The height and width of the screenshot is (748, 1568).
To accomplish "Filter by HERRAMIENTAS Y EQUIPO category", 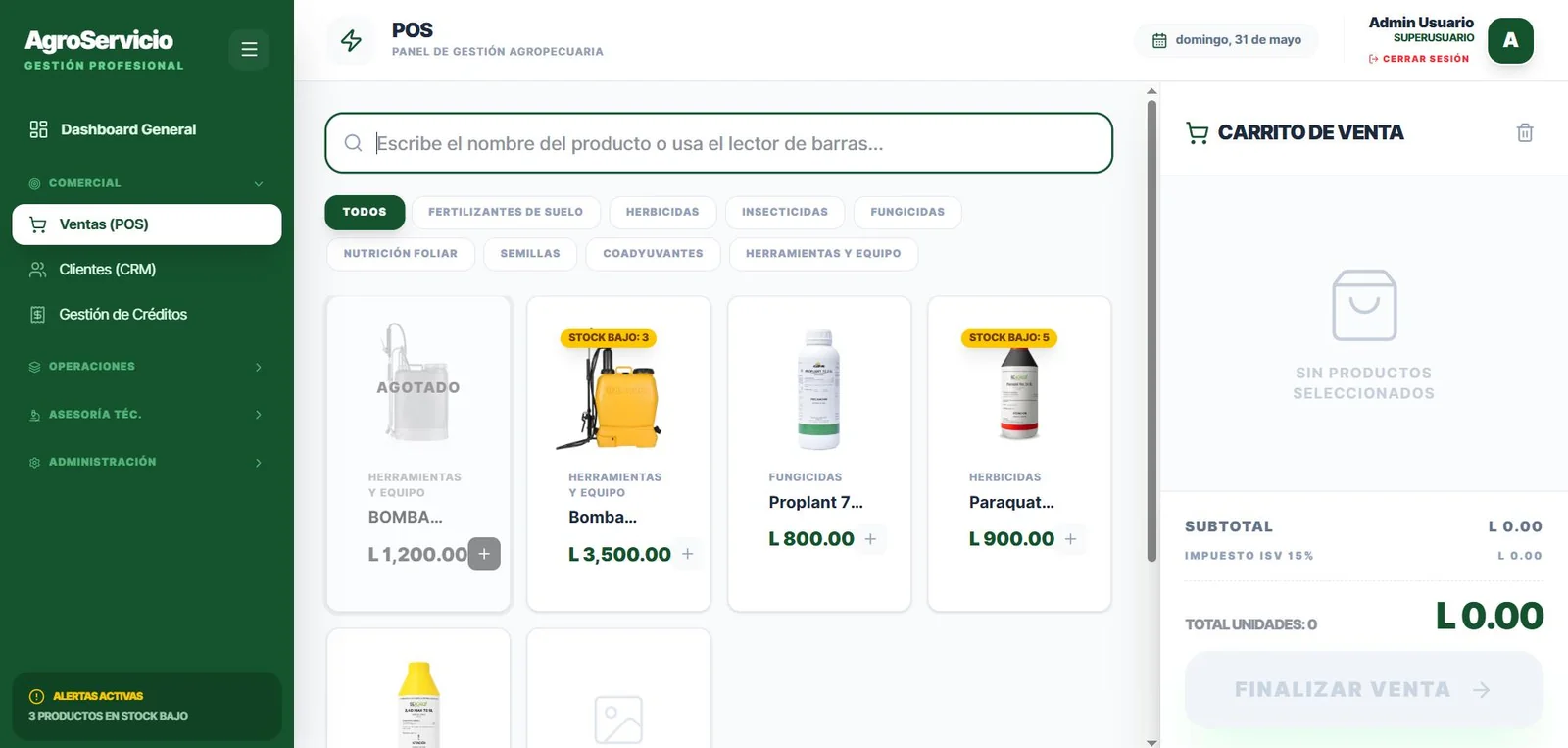I will [x=823, y=254].
